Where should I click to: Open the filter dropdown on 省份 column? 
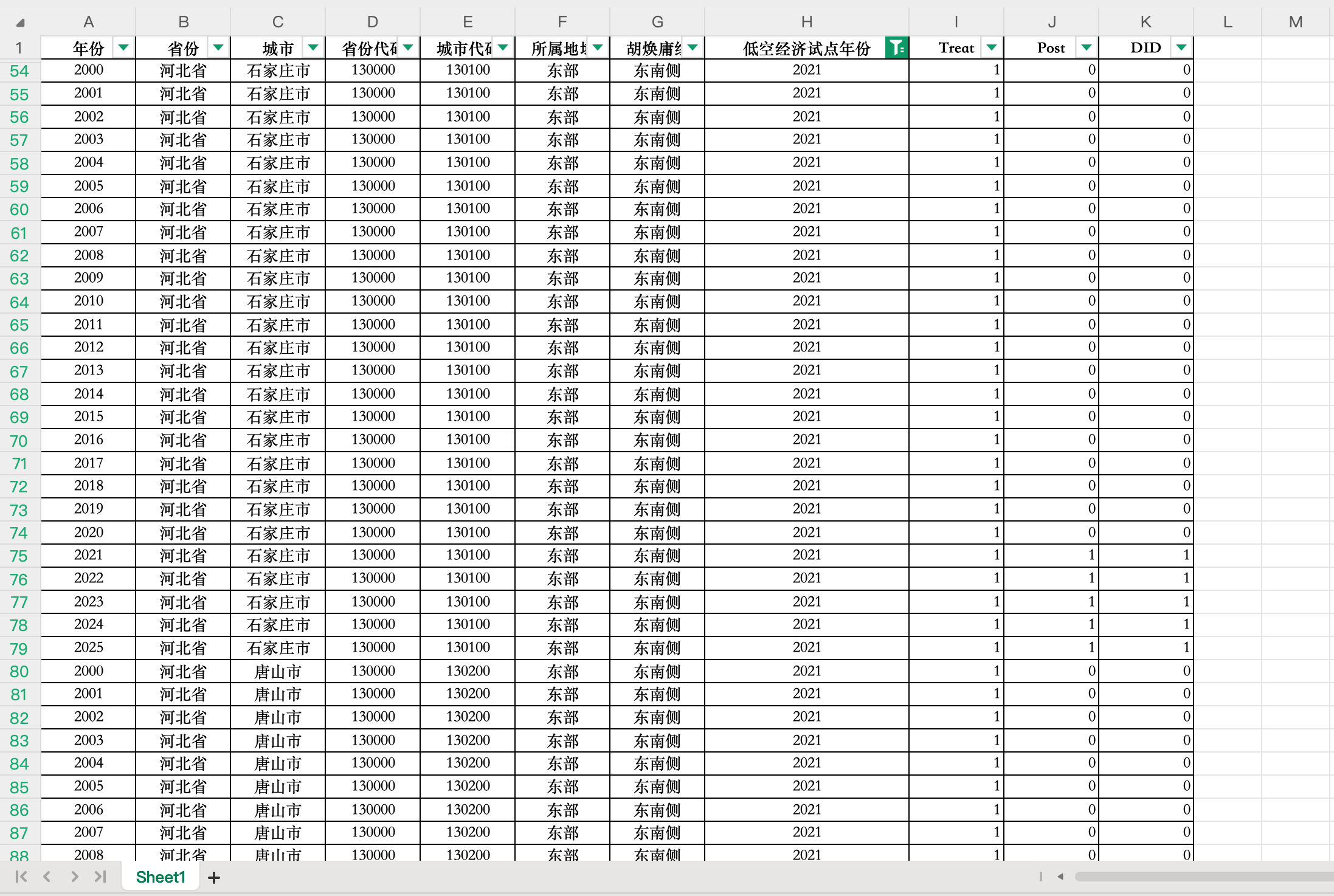pyautogui.click(x=218, y=47)
